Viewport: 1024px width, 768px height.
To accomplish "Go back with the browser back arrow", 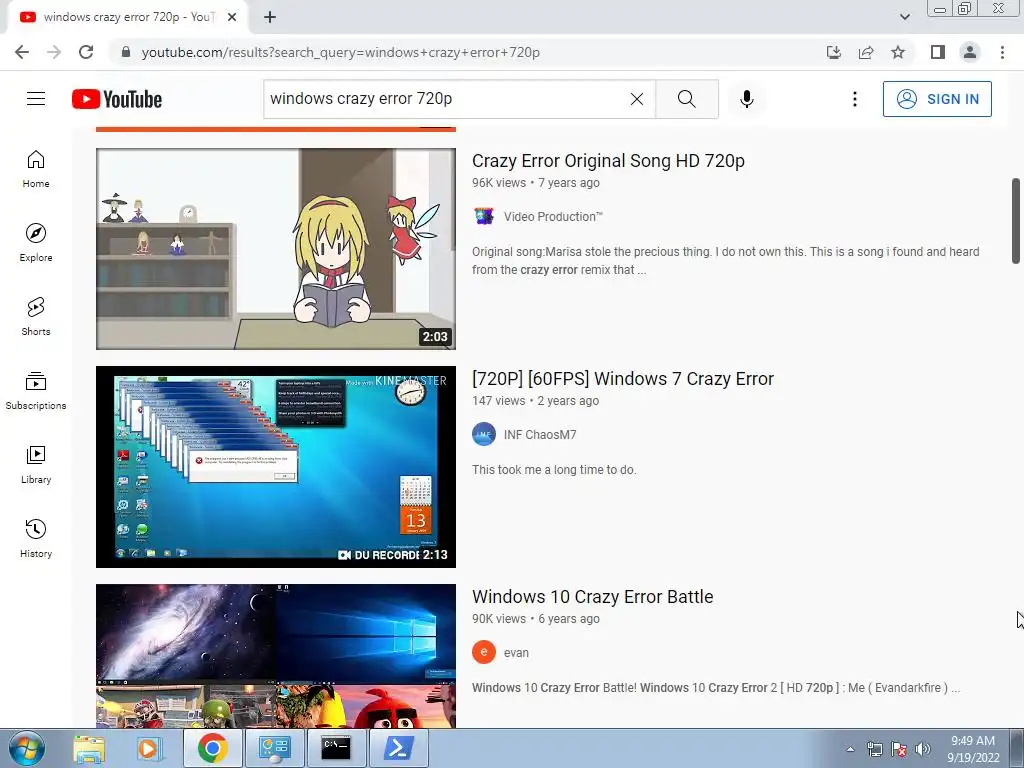I will tap(22, 52).
